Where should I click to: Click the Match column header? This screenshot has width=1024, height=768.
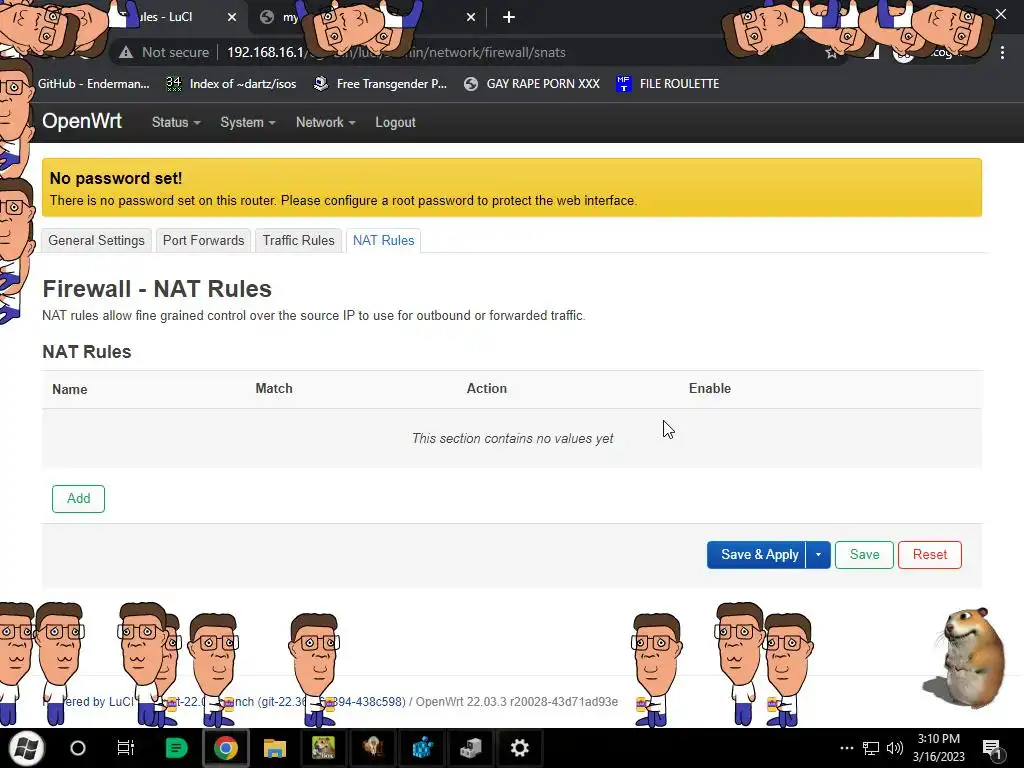coord(274,389)
